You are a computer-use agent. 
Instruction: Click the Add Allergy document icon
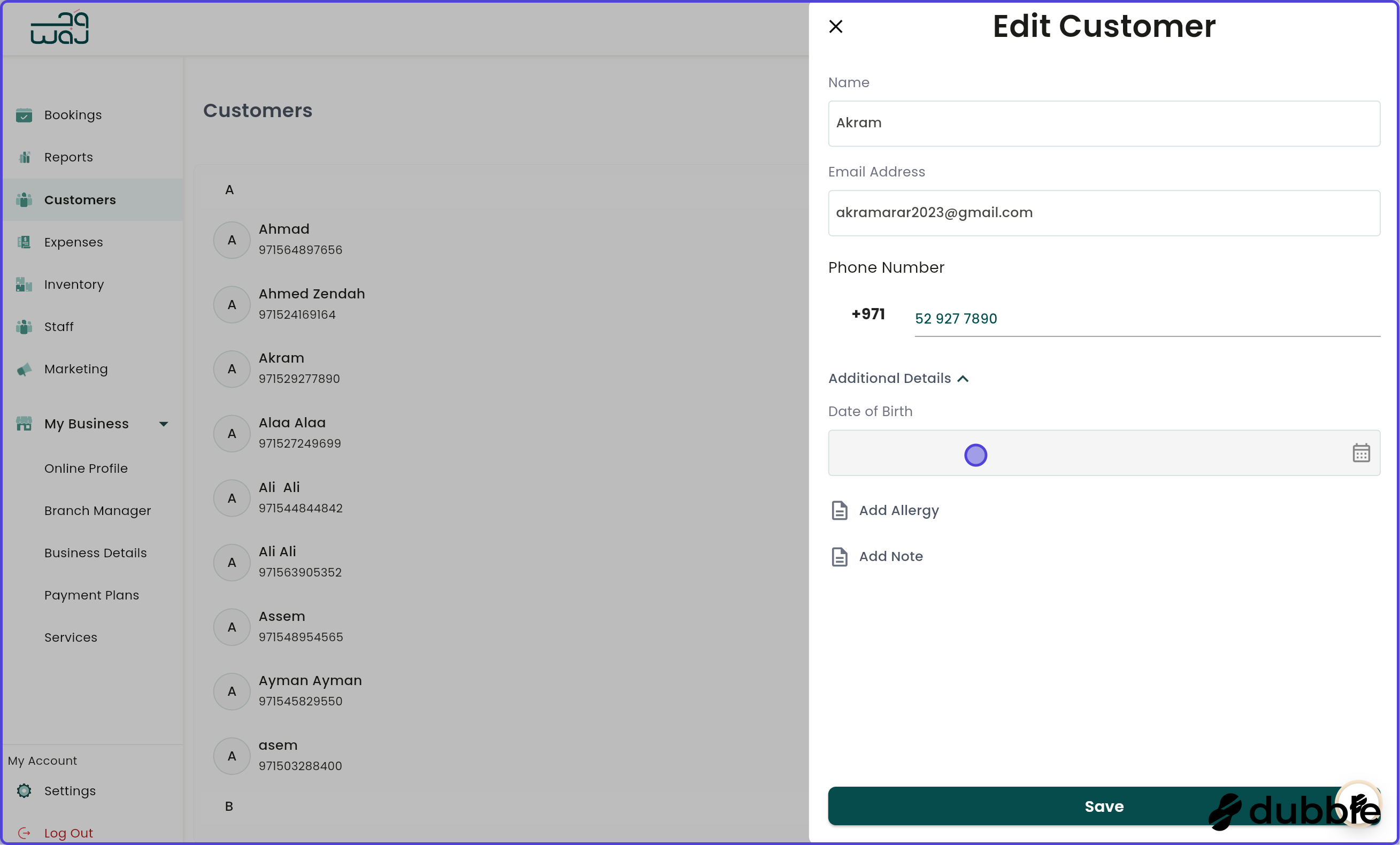point(839,510)
